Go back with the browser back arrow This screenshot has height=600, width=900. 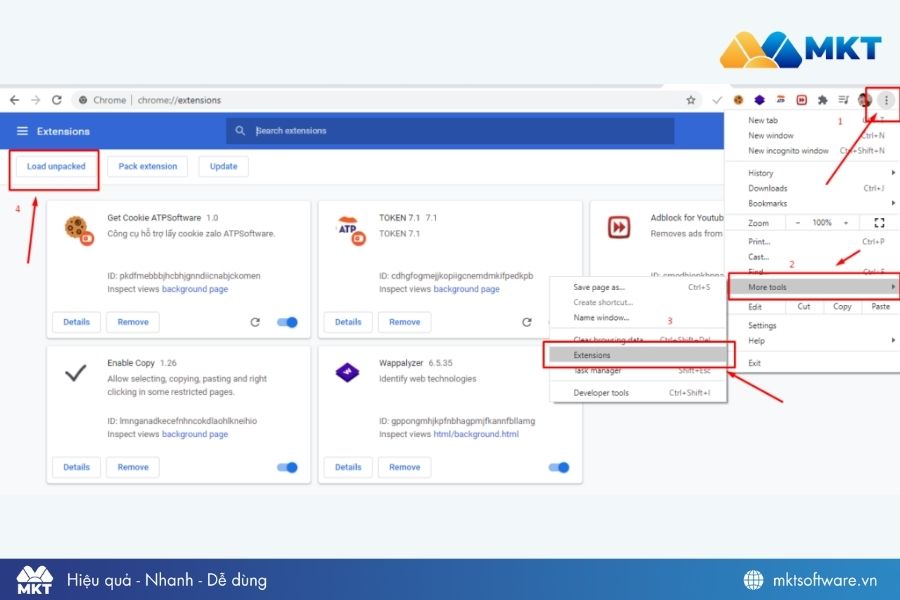(14, 100)
